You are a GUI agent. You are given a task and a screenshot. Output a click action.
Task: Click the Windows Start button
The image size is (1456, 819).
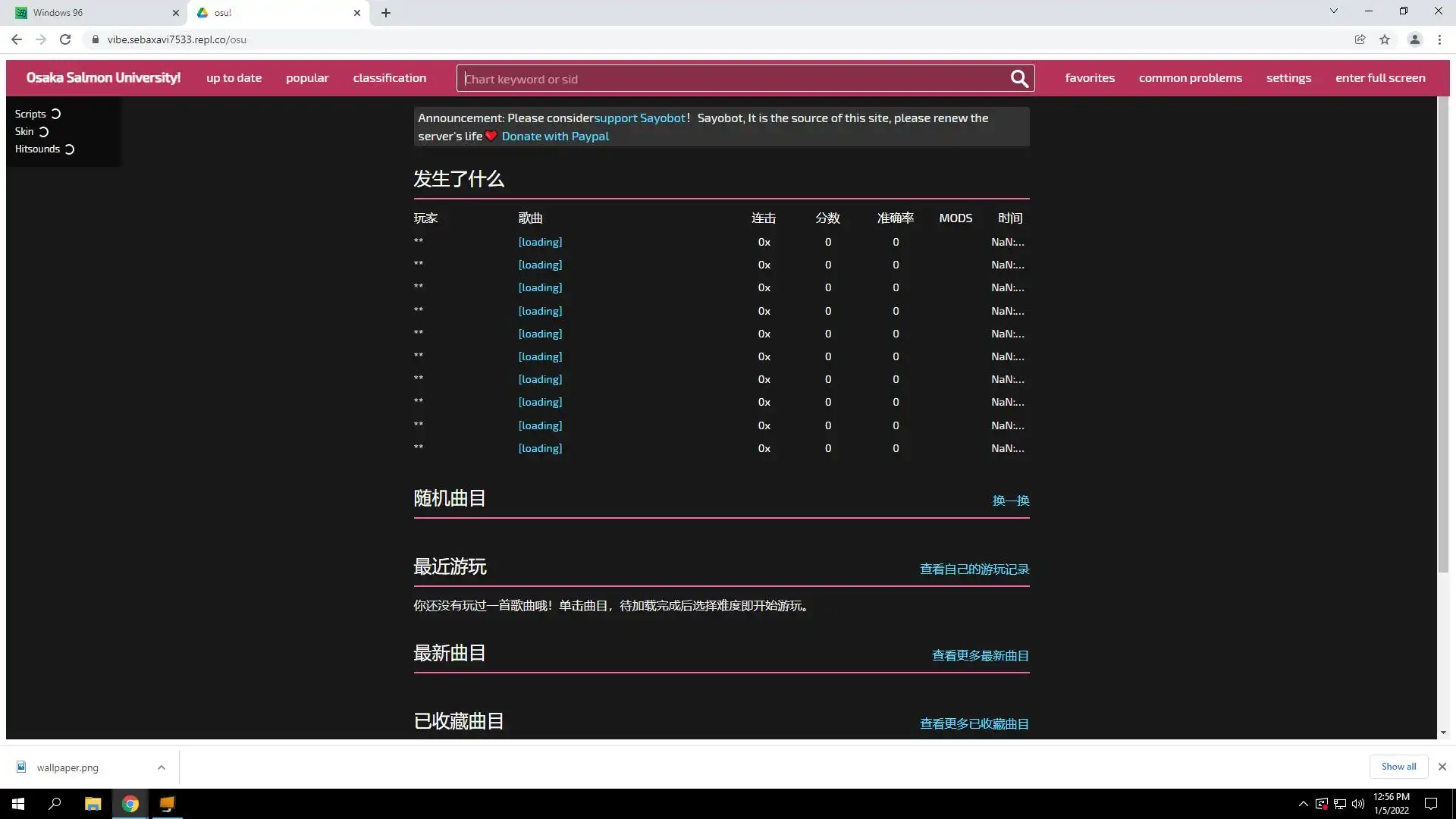pos(18,804)
